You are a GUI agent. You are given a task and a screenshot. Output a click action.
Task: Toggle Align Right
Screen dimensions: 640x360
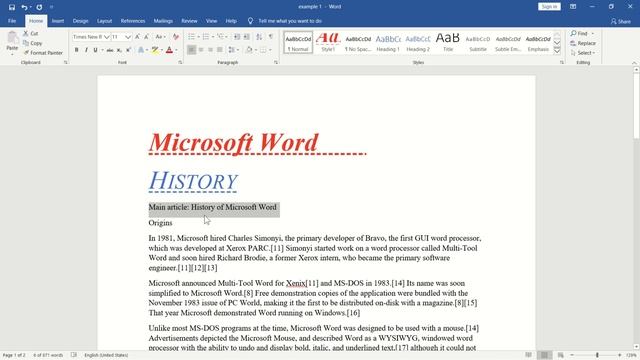point(210,50)
